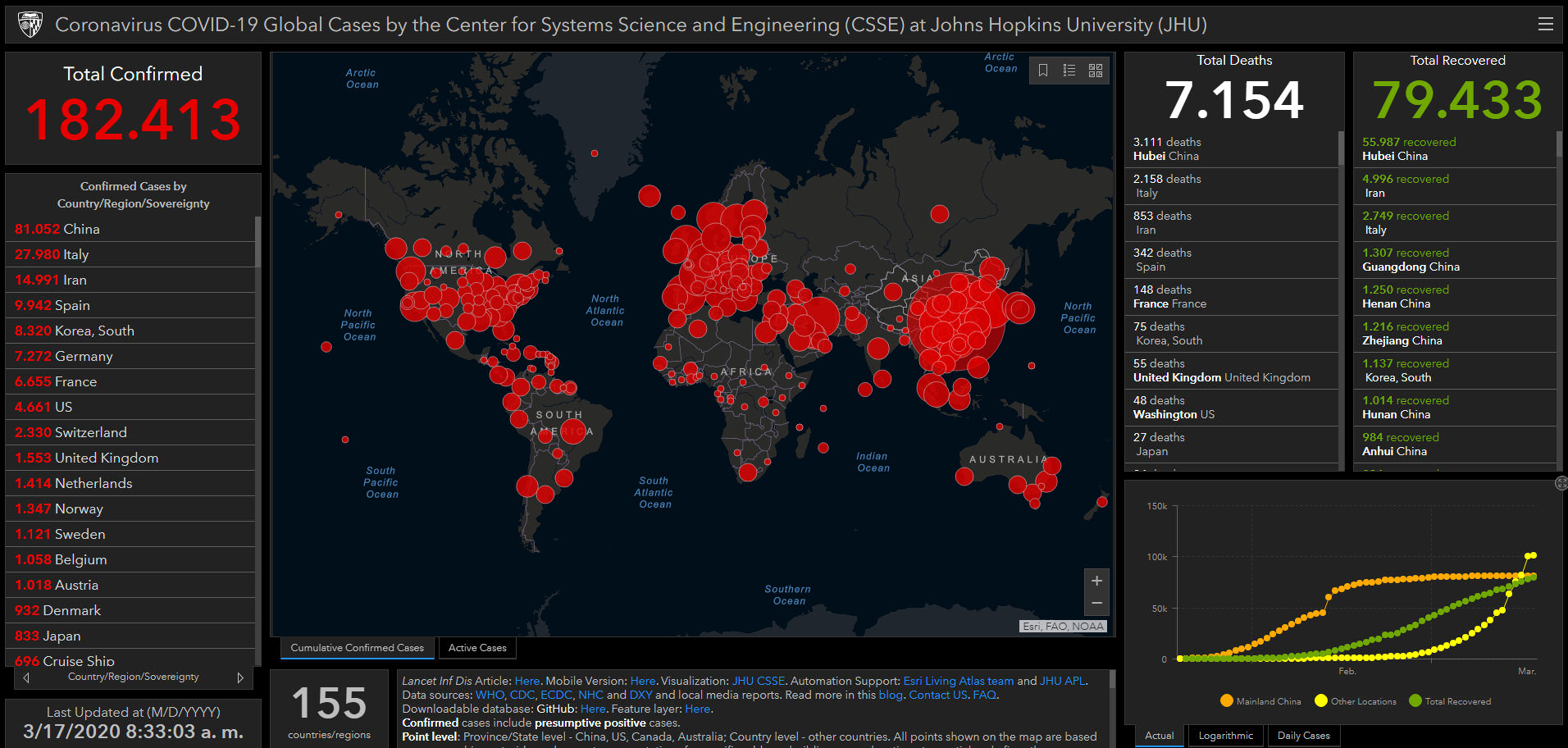Open the basemap gallery grid icon
The height and width of the screenshot is (748, 1568).
click(1096, 71)
